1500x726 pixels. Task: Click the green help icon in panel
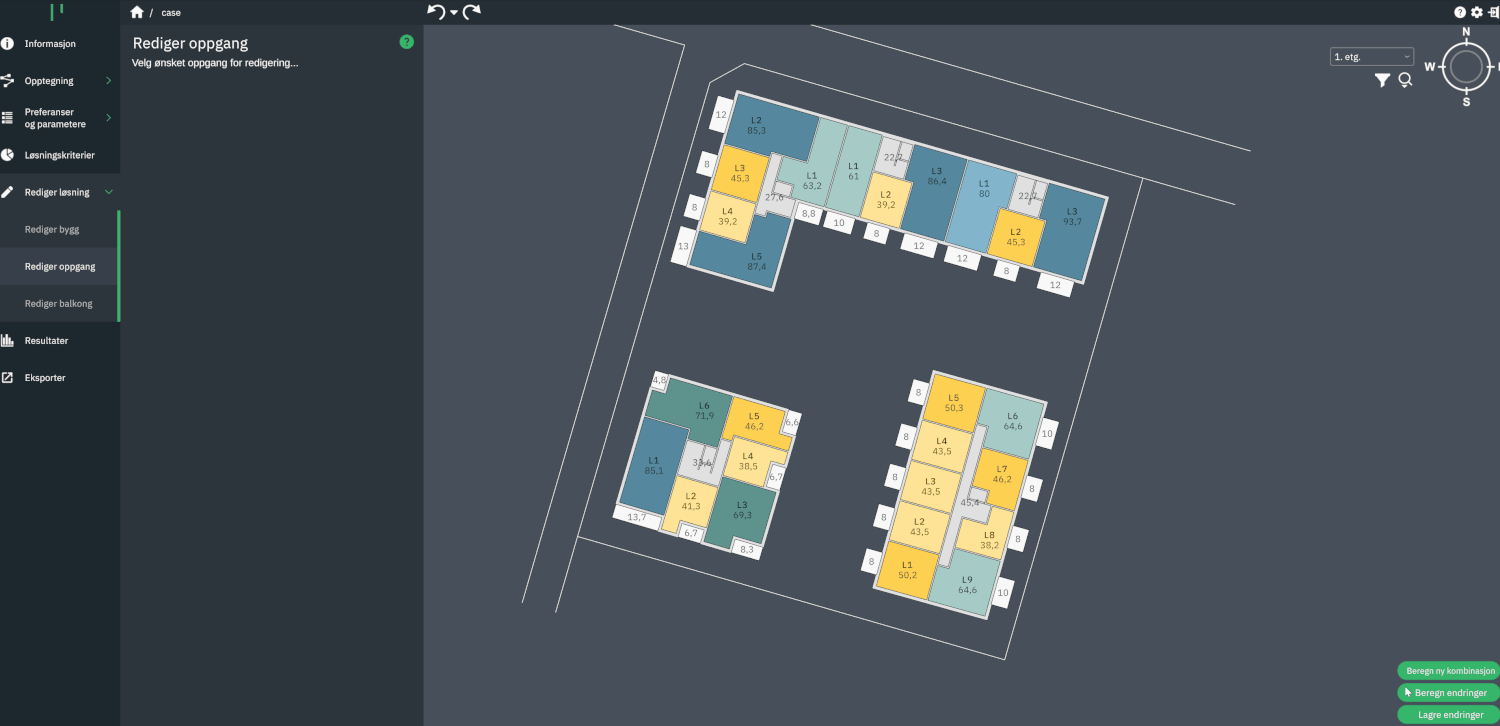[x=406, y=42]
